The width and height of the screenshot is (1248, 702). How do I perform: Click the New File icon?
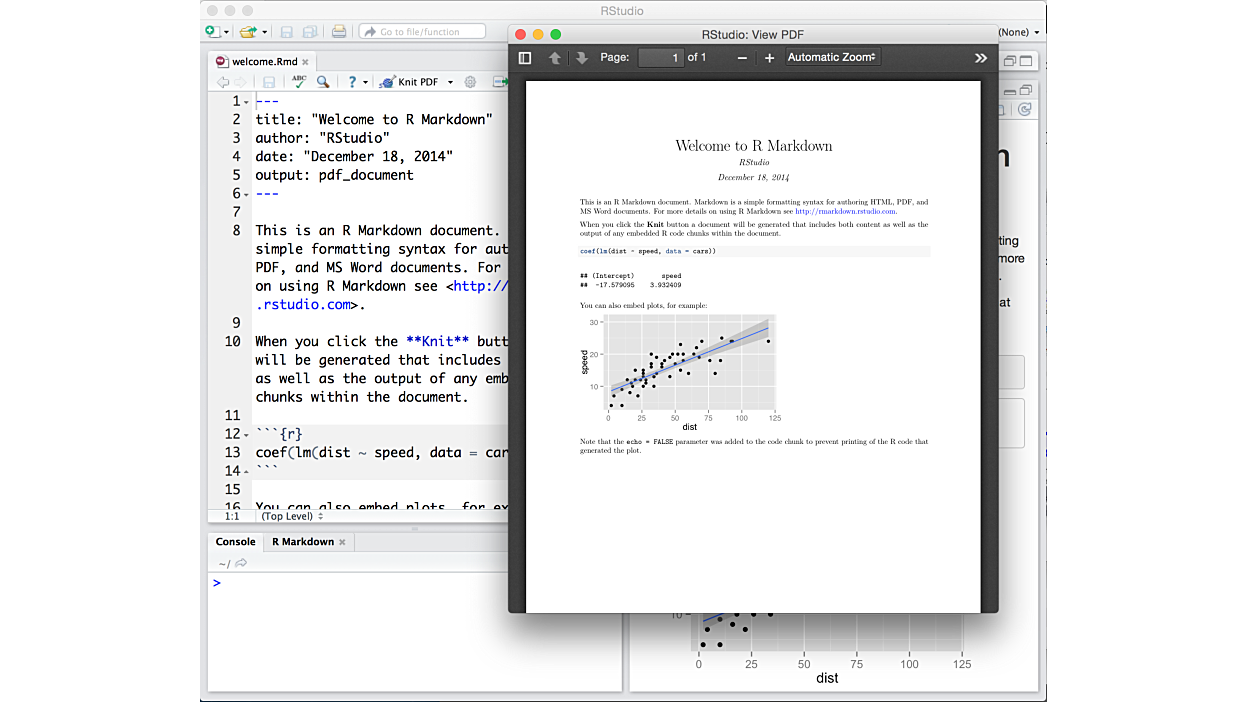click(212, 32)
